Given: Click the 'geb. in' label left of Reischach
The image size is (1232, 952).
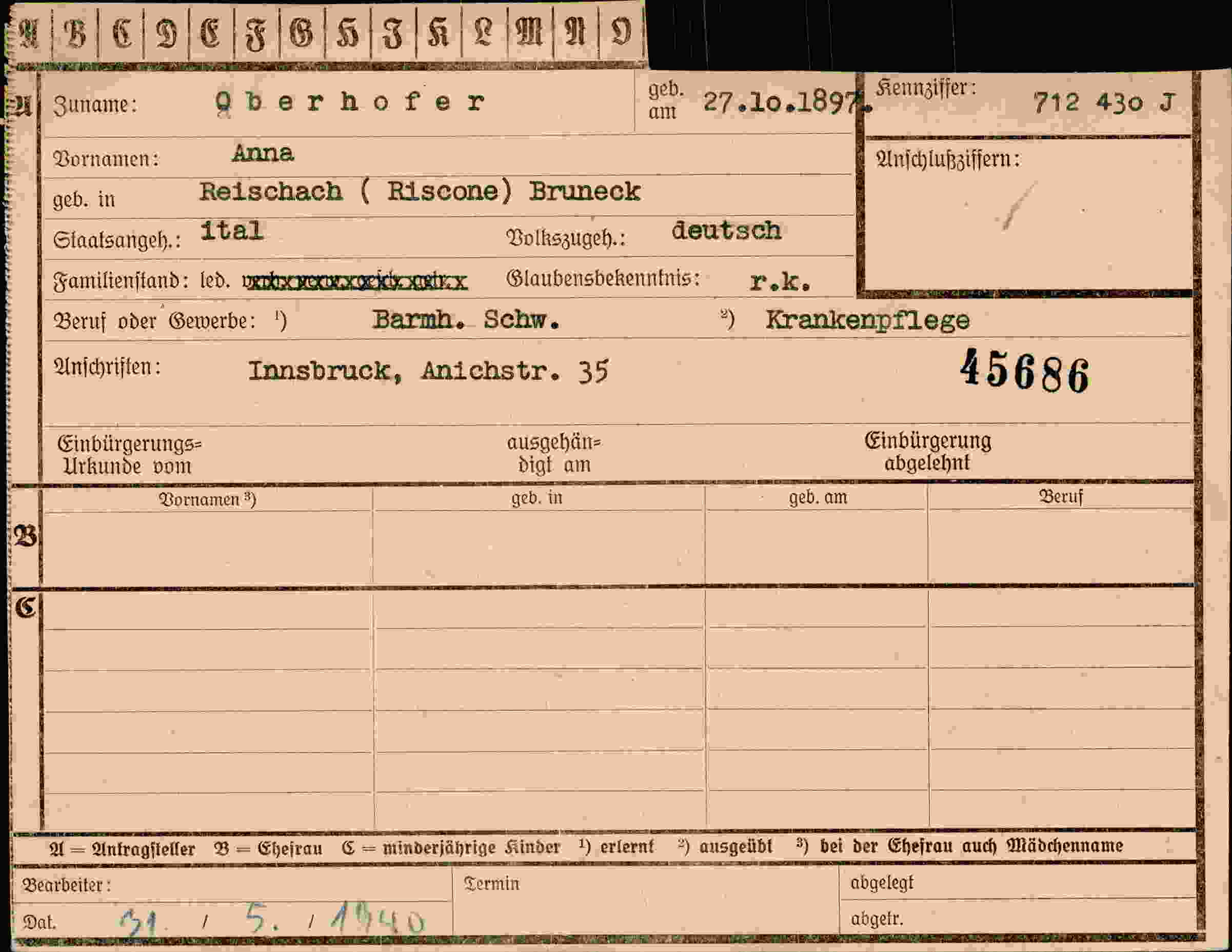Looking at the screenshot, I should coord(84,199).
